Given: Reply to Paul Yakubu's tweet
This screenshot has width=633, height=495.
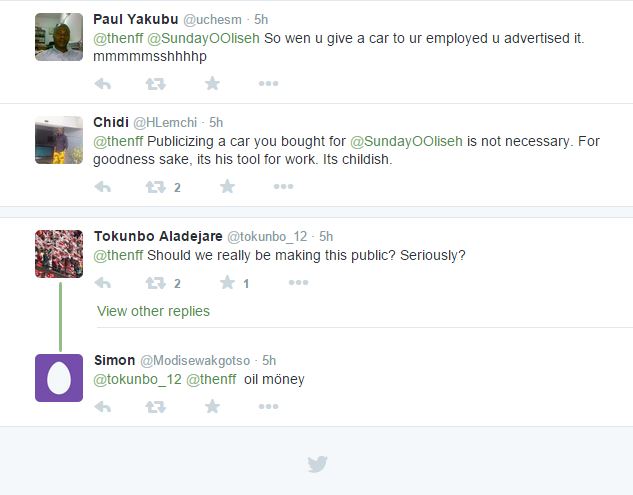Looking at the screenshot, I should click(x=102, y=84).
